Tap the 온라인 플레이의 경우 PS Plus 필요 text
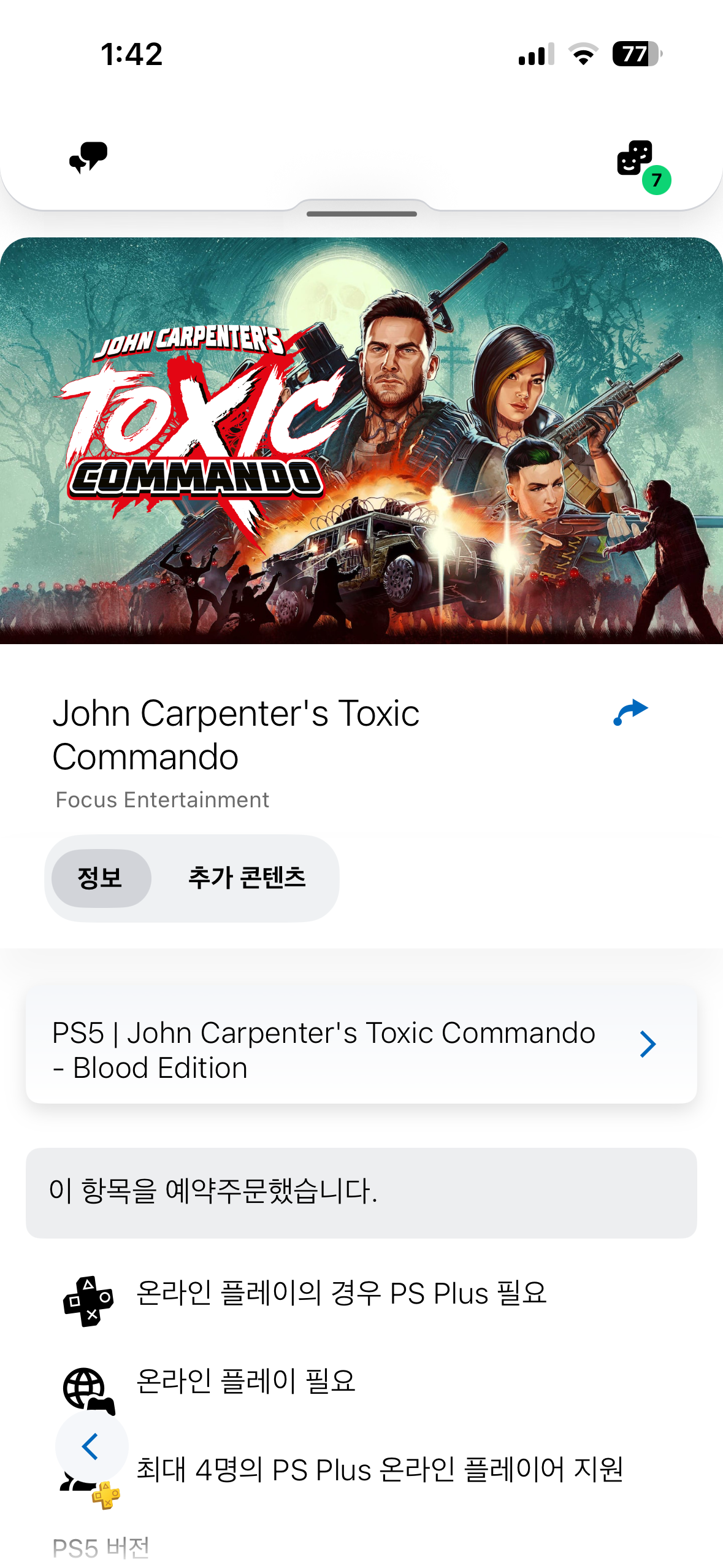Image resolution: width=723 pixels, height=1568 pixels. point(341,1293)
